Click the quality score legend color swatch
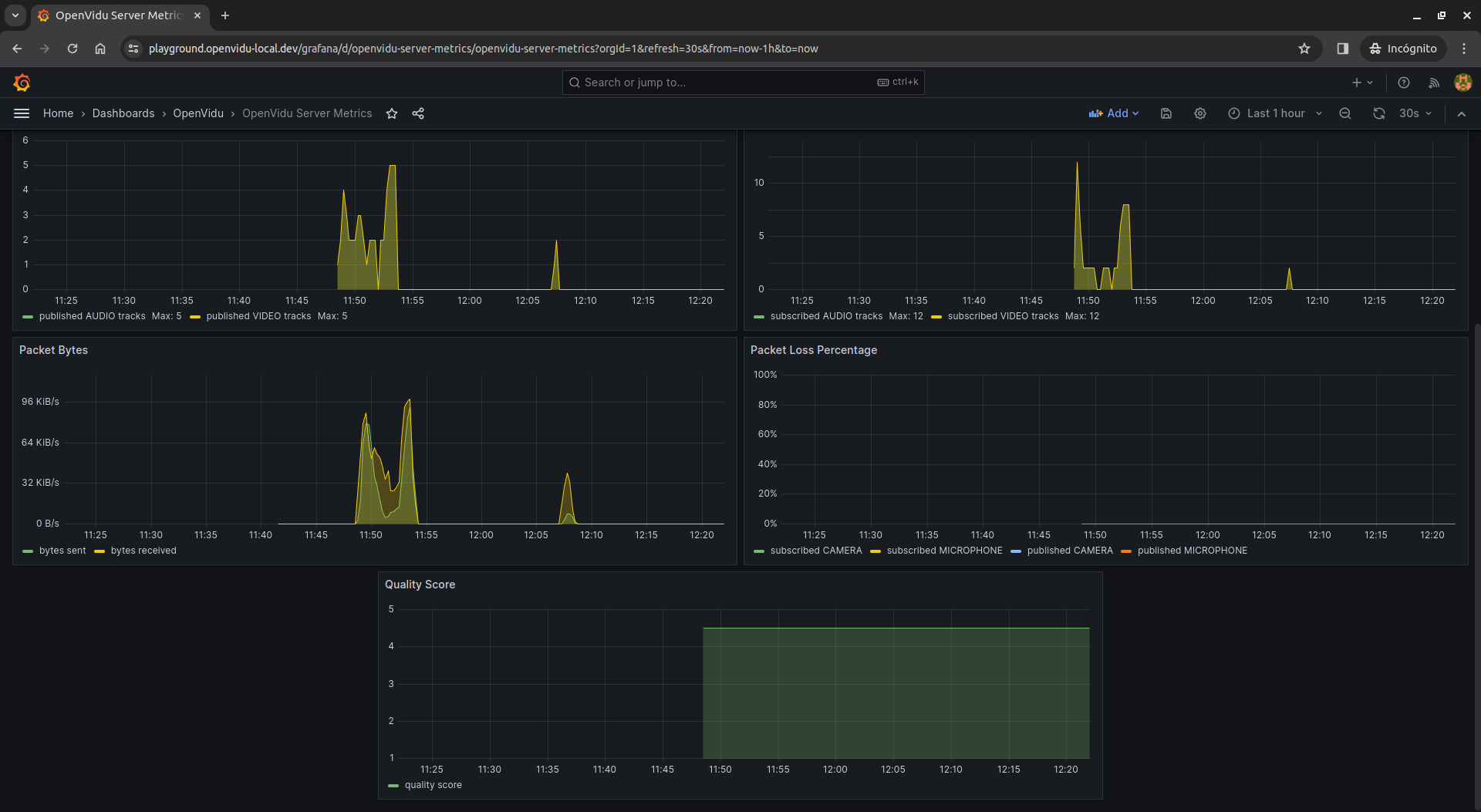Screen dimensions: 1481x812 [393, 786]
